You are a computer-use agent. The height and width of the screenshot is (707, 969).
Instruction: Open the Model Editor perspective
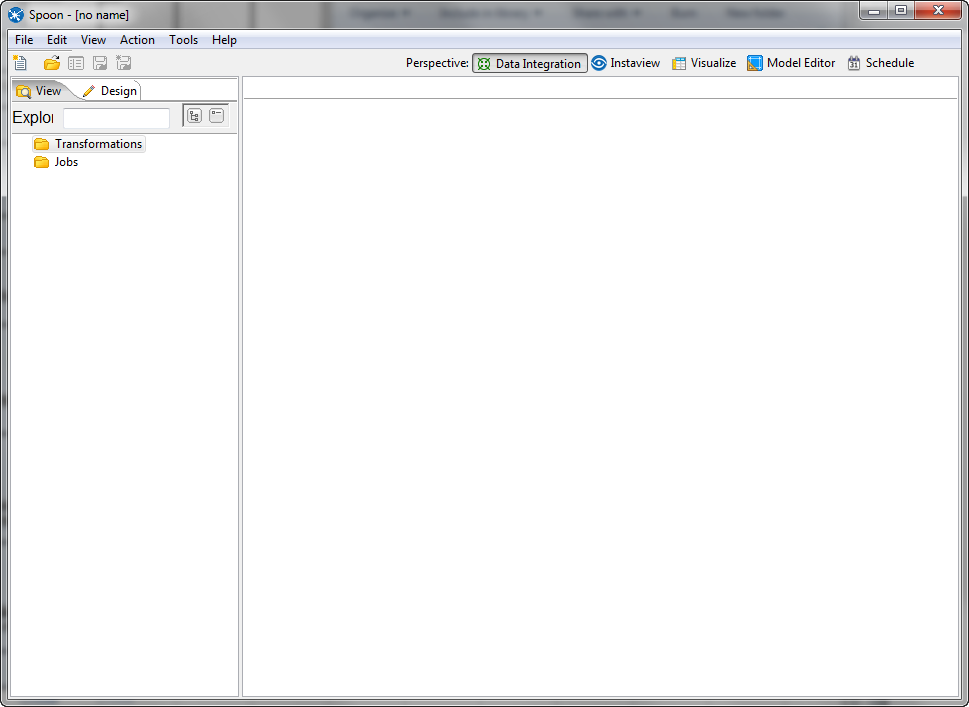click(x=791, y=63)
